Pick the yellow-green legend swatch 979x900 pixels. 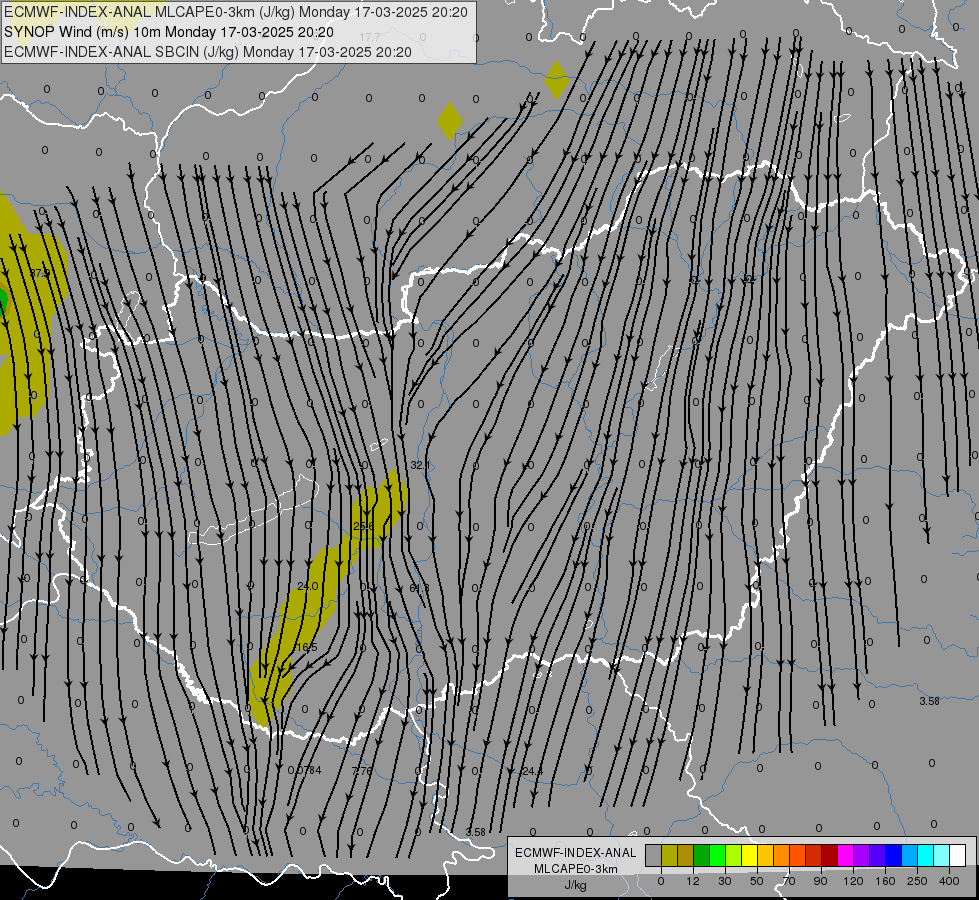(734, 855)
